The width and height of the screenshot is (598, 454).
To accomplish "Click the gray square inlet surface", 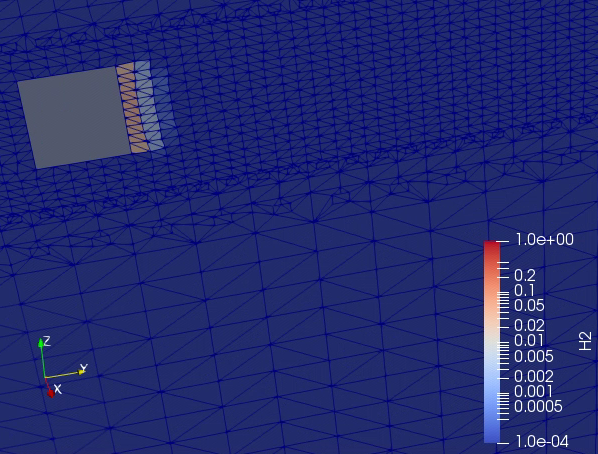I will point(75,118).
